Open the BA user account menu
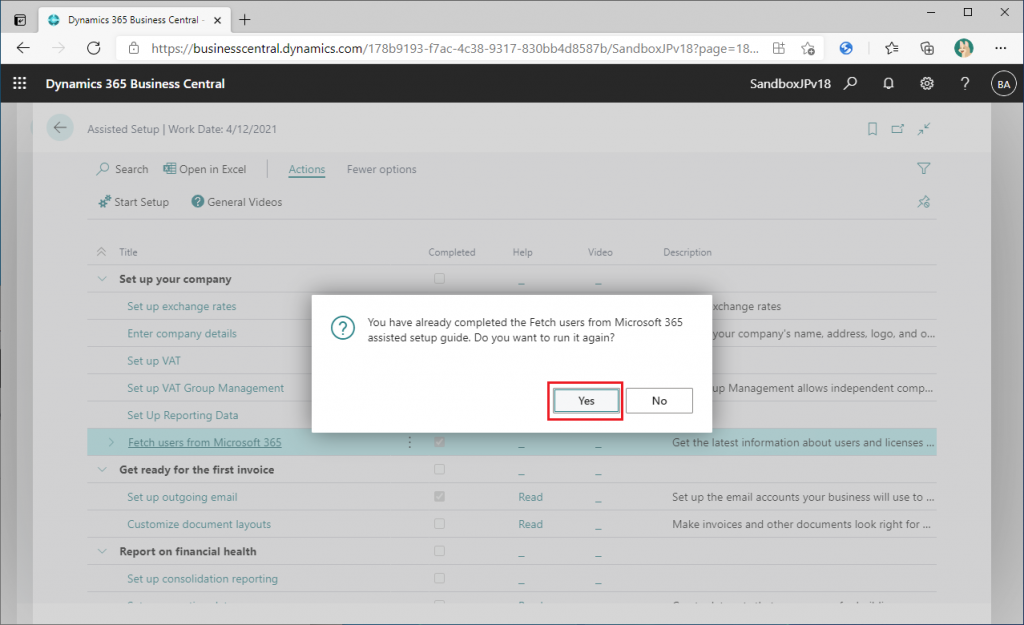Screen dimensions: 1024x625 (x=1004, y=84)
